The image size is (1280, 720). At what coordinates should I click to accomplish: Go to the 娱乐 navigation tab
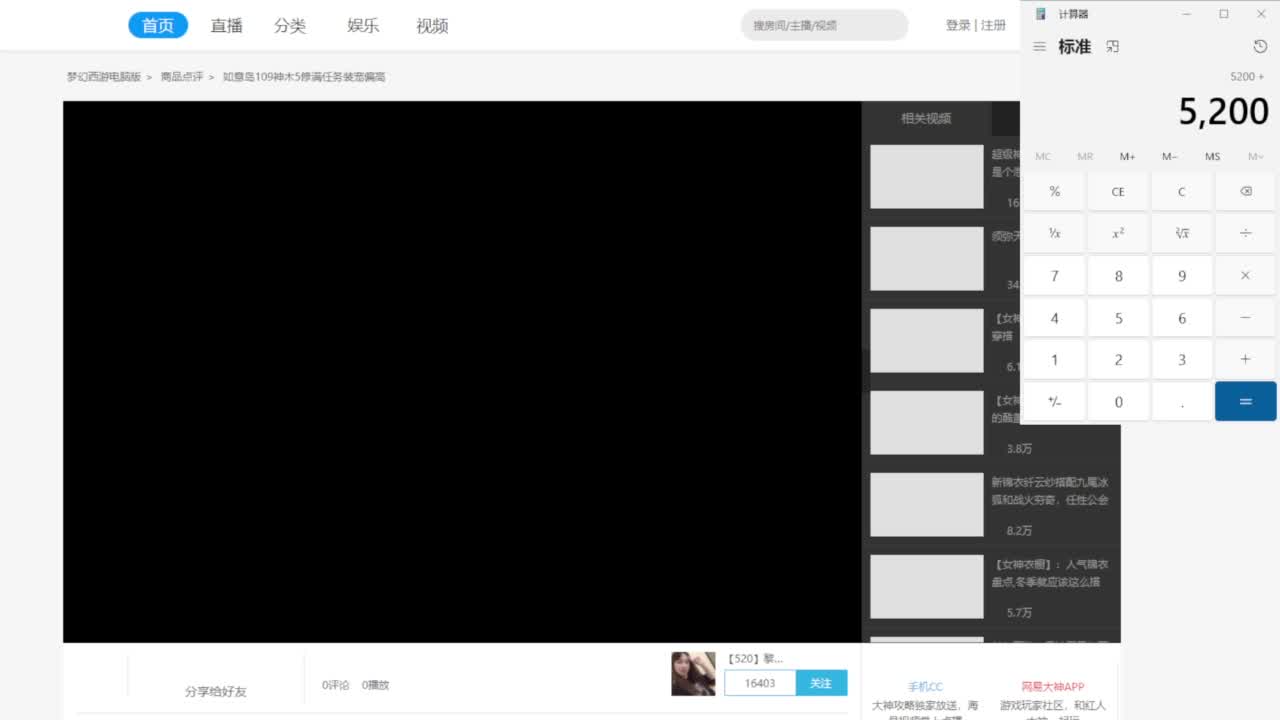coord(363,25)
